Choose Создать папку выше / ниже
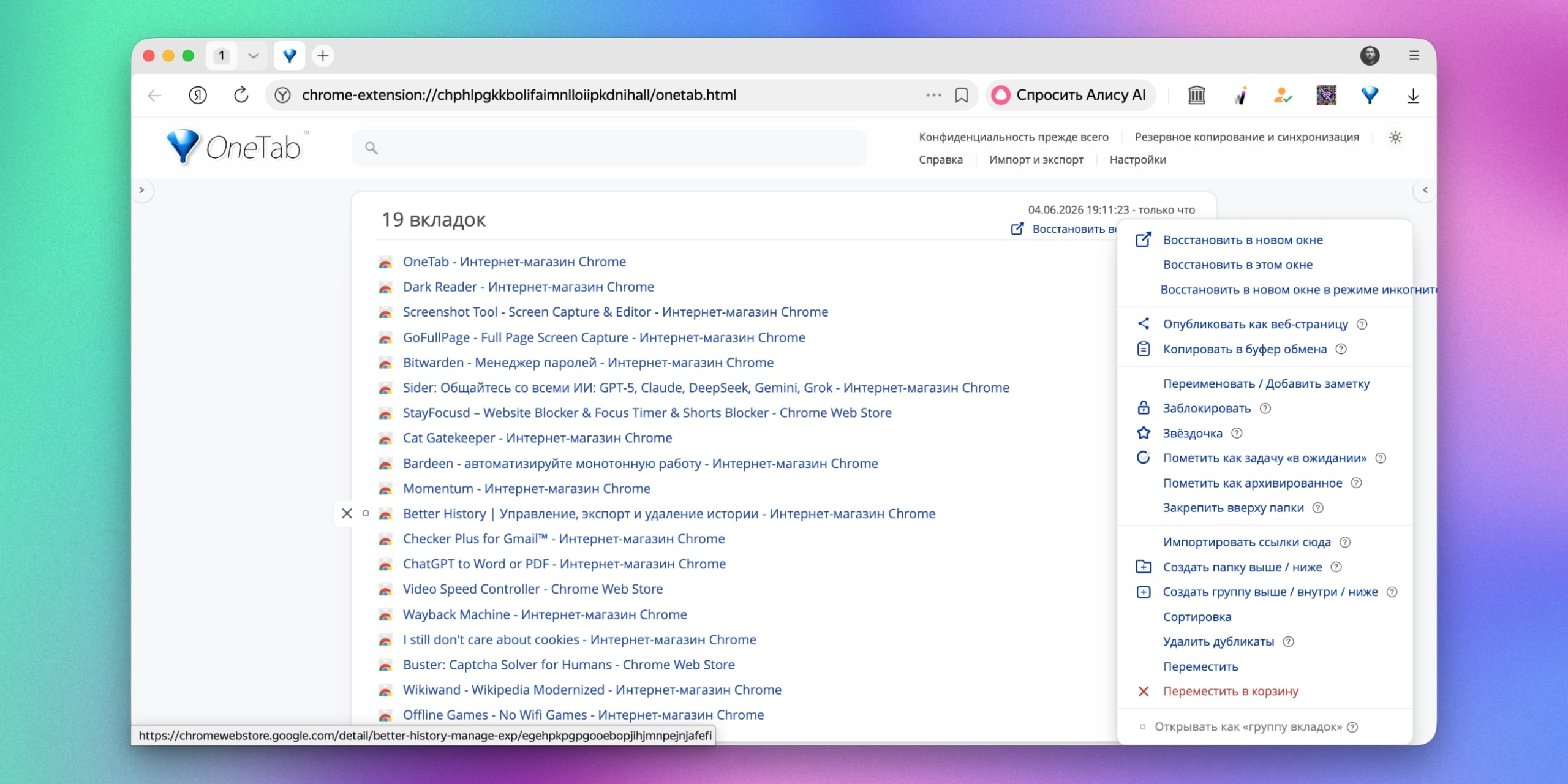The image size is (1568, 784). pos(1242,567)
